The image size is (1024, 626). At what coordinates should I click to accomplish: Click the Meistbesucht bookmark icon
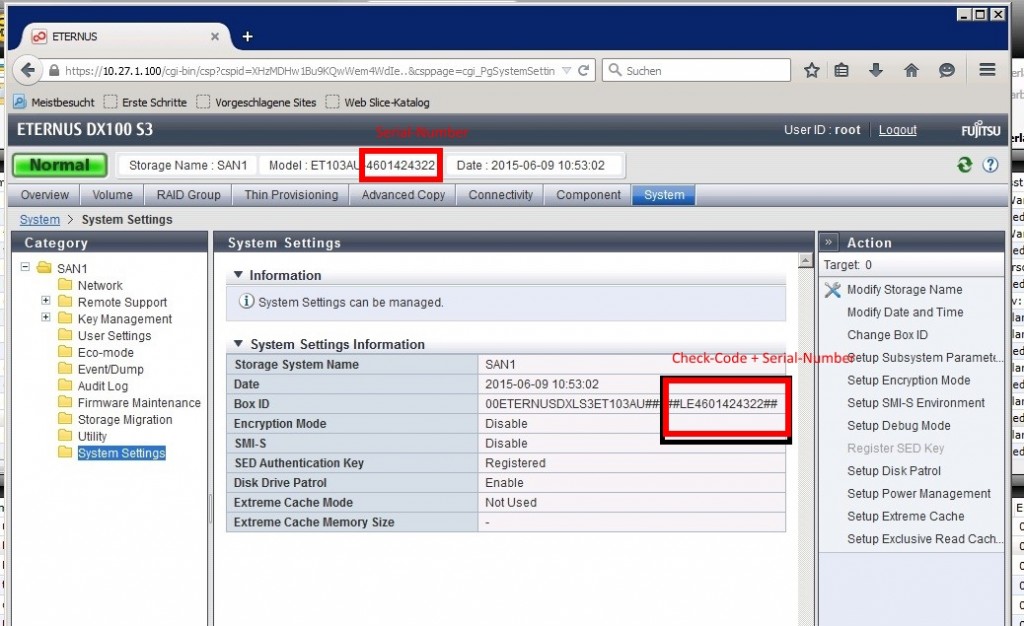pyautogui.click(x=20, y=102)
